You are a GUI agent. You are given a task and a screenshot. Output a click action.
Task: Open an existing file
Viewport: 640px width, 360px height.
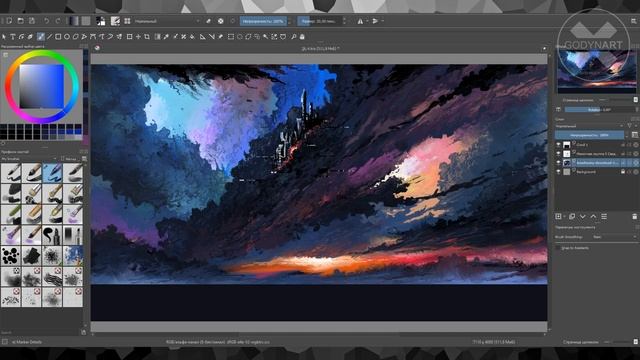point(20,21)
